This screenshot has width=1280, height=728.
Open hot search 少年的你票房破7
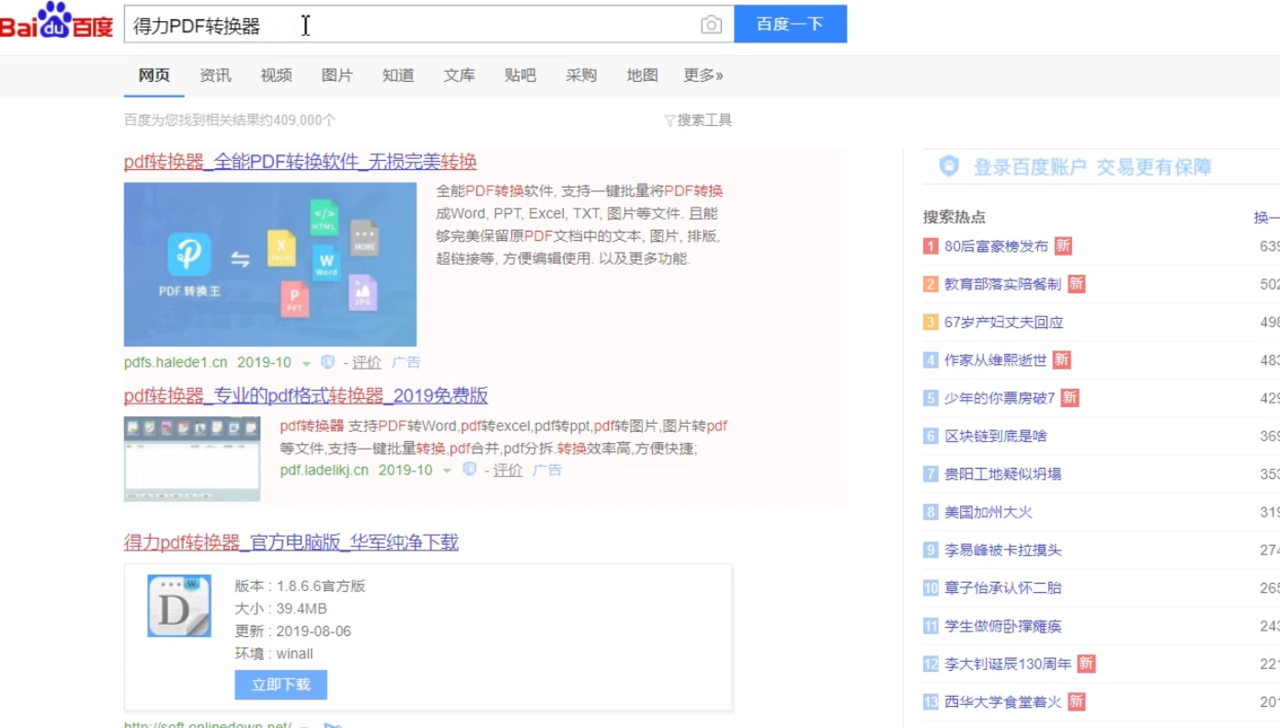[1000, 398]
